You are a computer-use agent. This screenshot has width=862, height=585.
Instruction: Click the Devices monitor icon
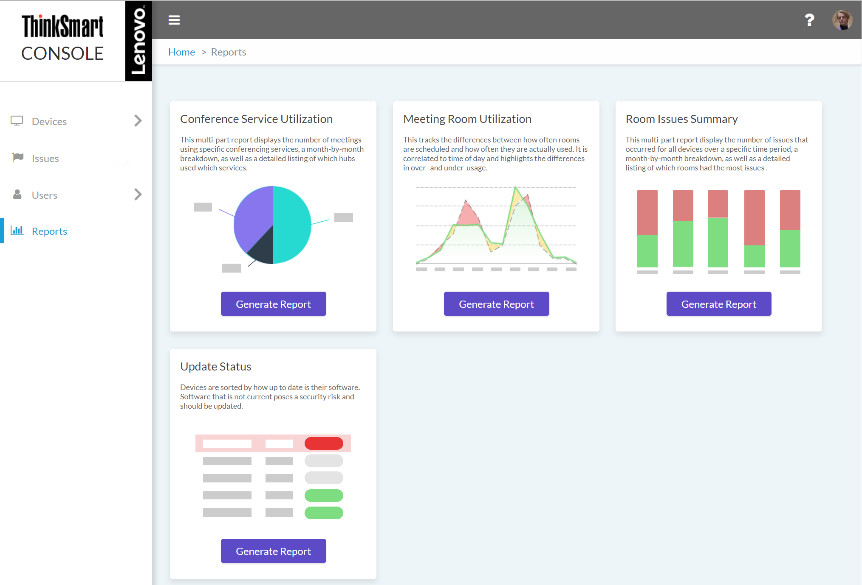17,121
